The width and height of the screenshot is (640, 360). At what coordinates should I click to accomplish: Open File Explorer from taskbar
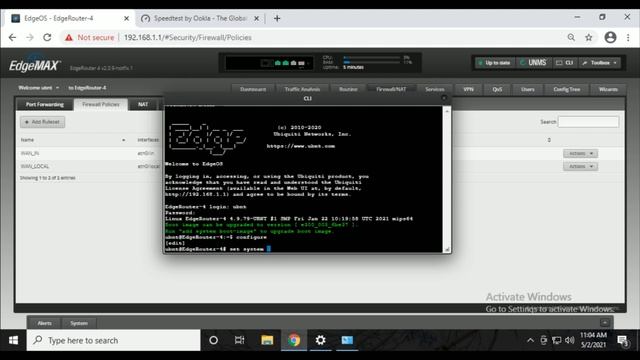267,340
